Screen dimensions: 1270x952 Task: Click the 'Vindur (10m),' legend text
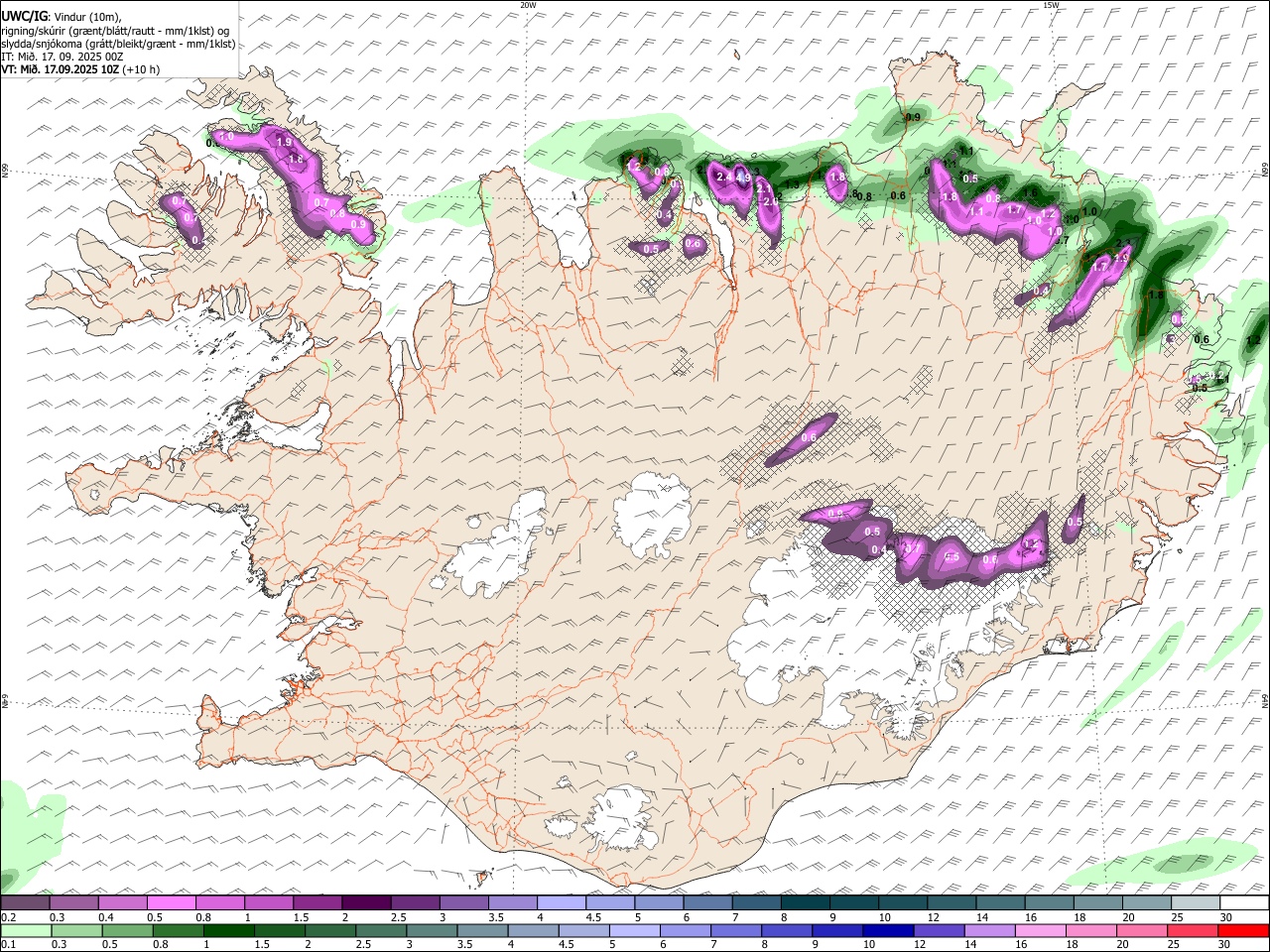(89, 15)
